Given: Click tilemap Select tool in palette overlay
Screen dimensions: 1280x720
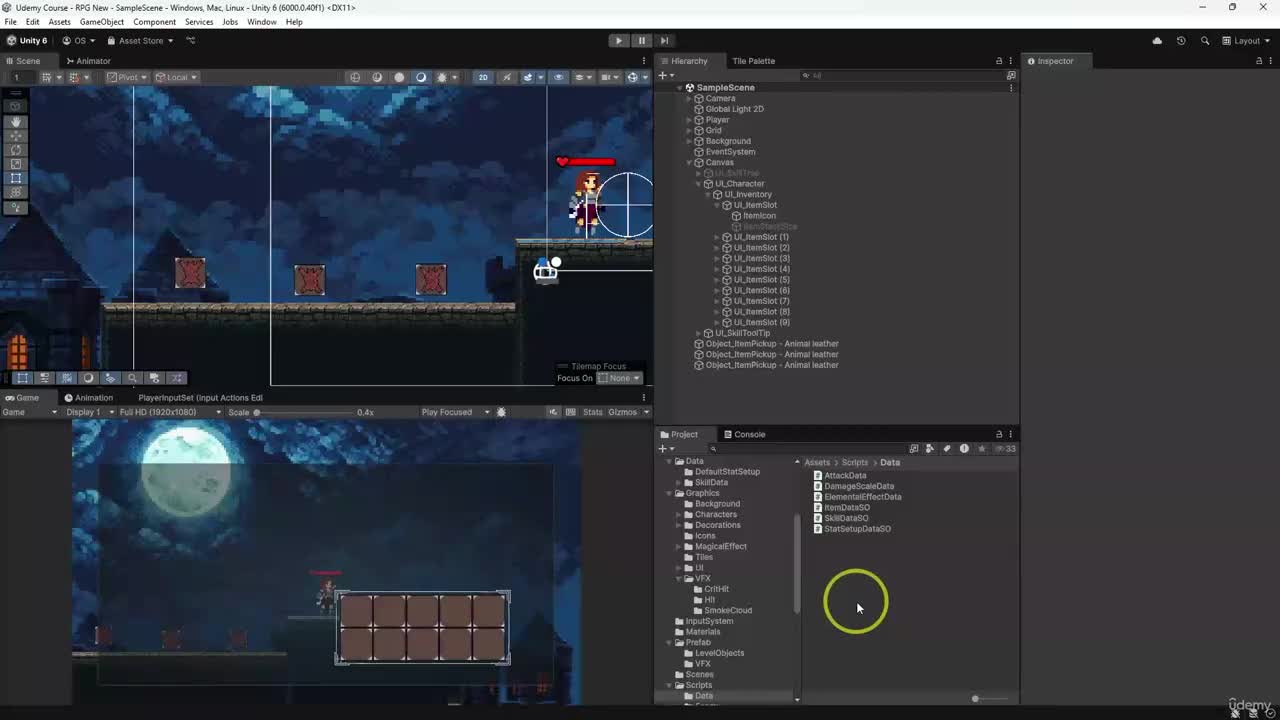Looking at the screenshot, I should 22,378.
